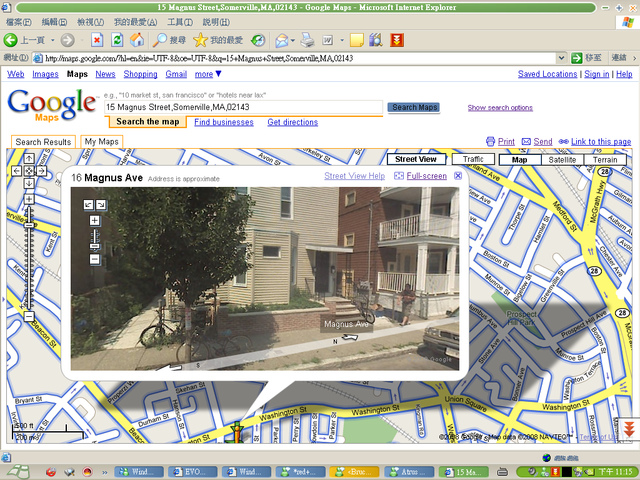Zoom in the map with plus button
The height and width of the screenshot is (480, 640).
click(x=29, y=199)
